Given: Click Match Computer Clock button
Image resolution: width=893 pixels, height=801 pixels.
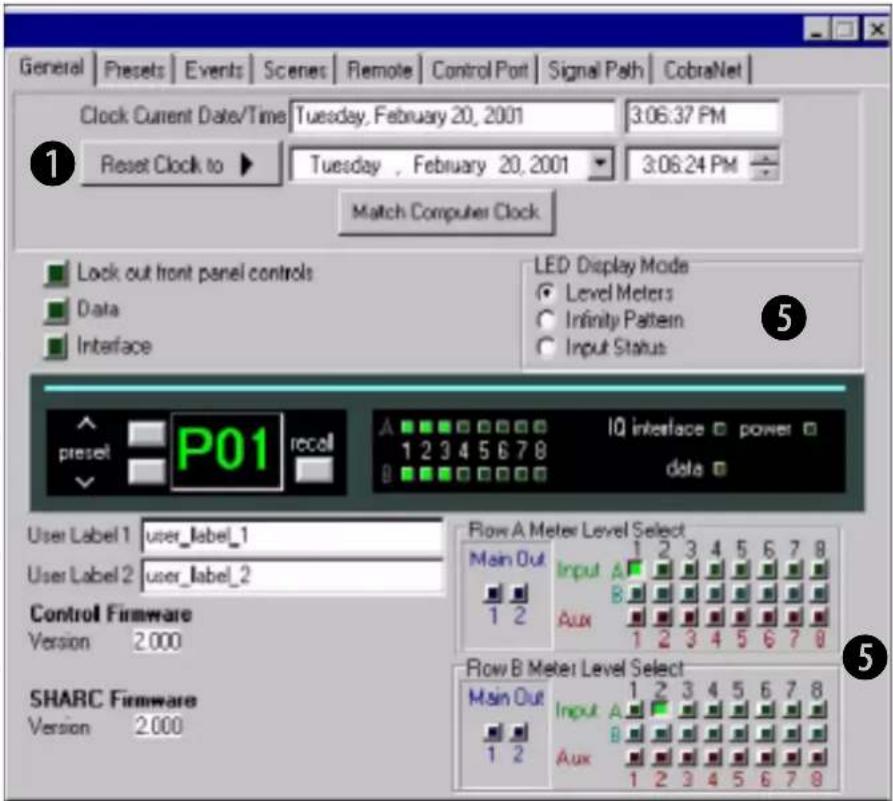Looking at the screenshot, I should (x=446, y=212).
